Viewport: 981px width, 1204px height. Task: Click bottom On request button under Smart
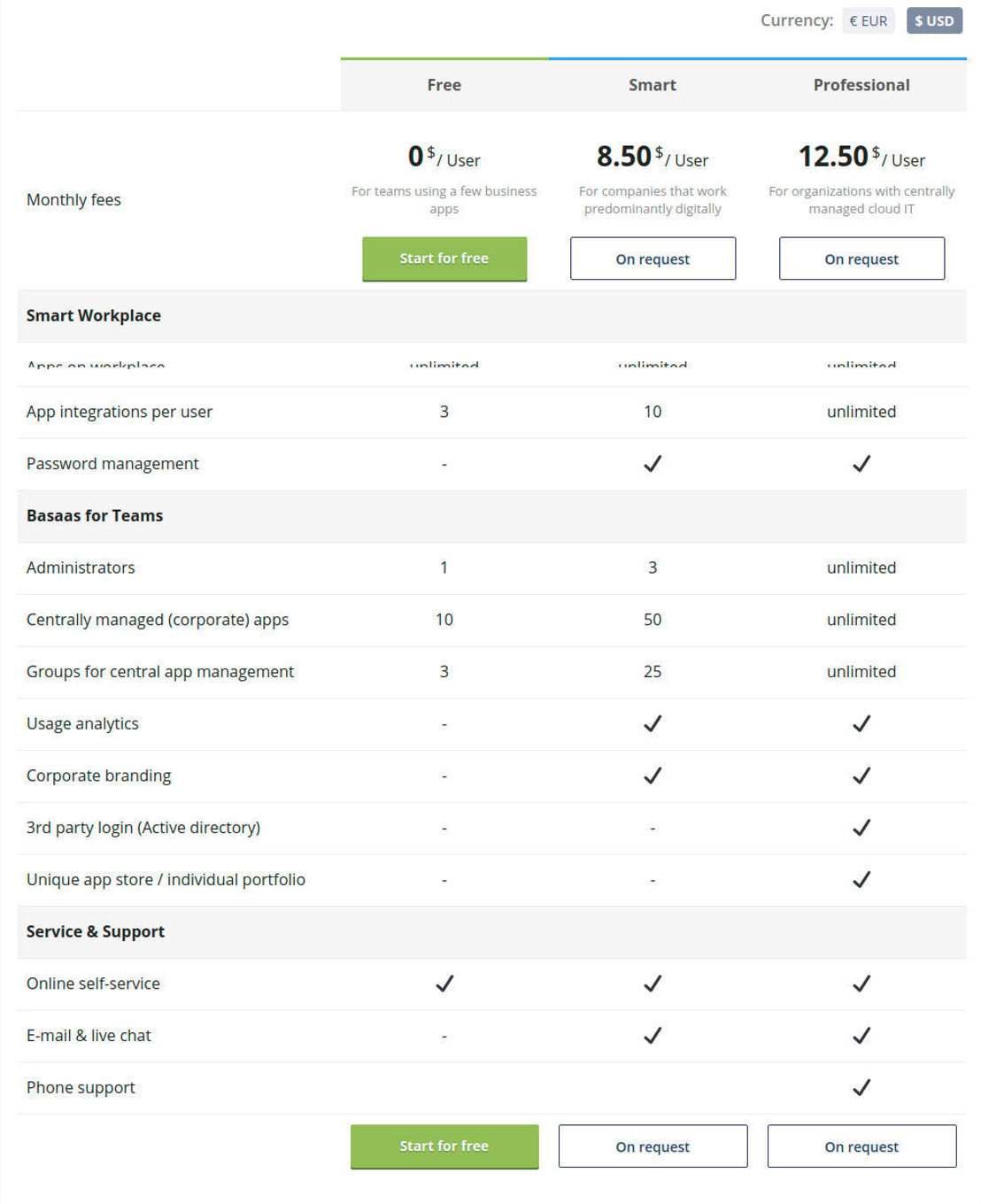click(653, 1146)
